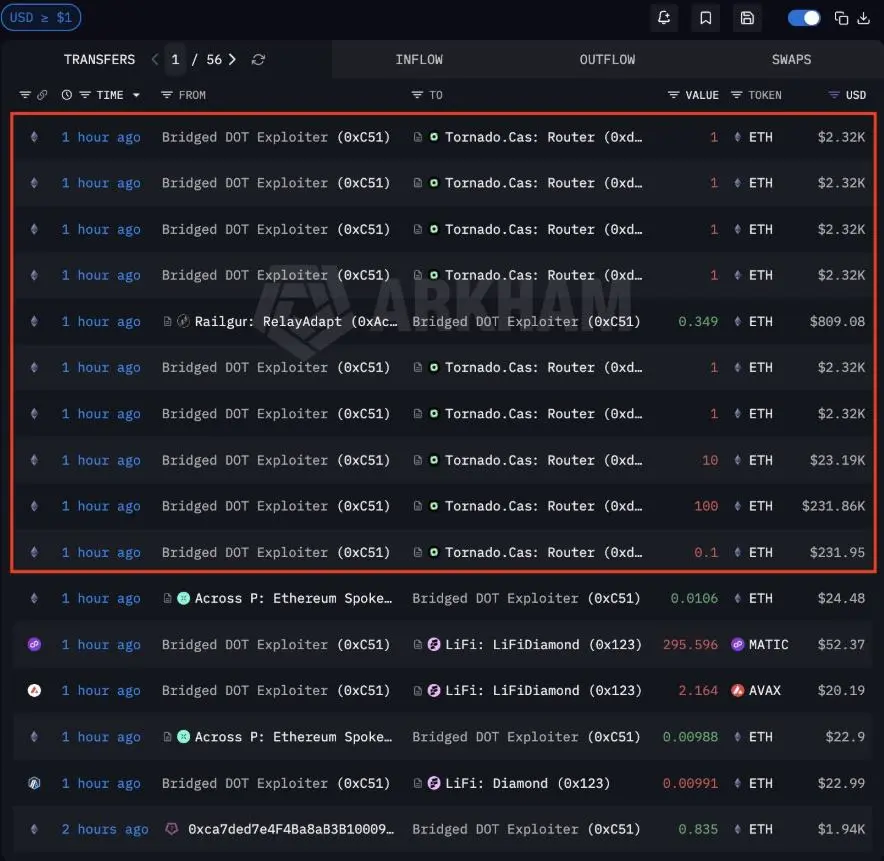Open the VALUE column filter

tap(674, 95)
